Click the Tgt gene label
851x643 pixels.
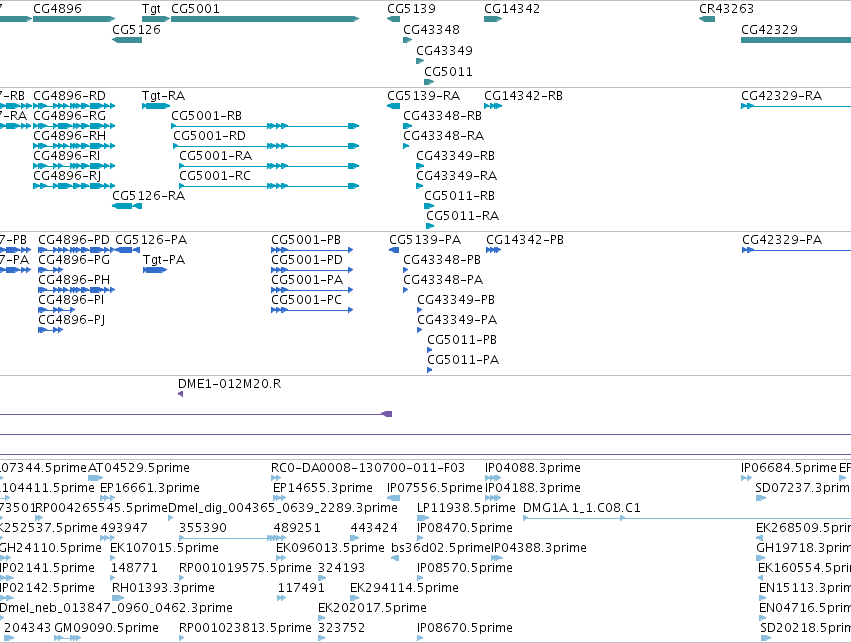151,9
